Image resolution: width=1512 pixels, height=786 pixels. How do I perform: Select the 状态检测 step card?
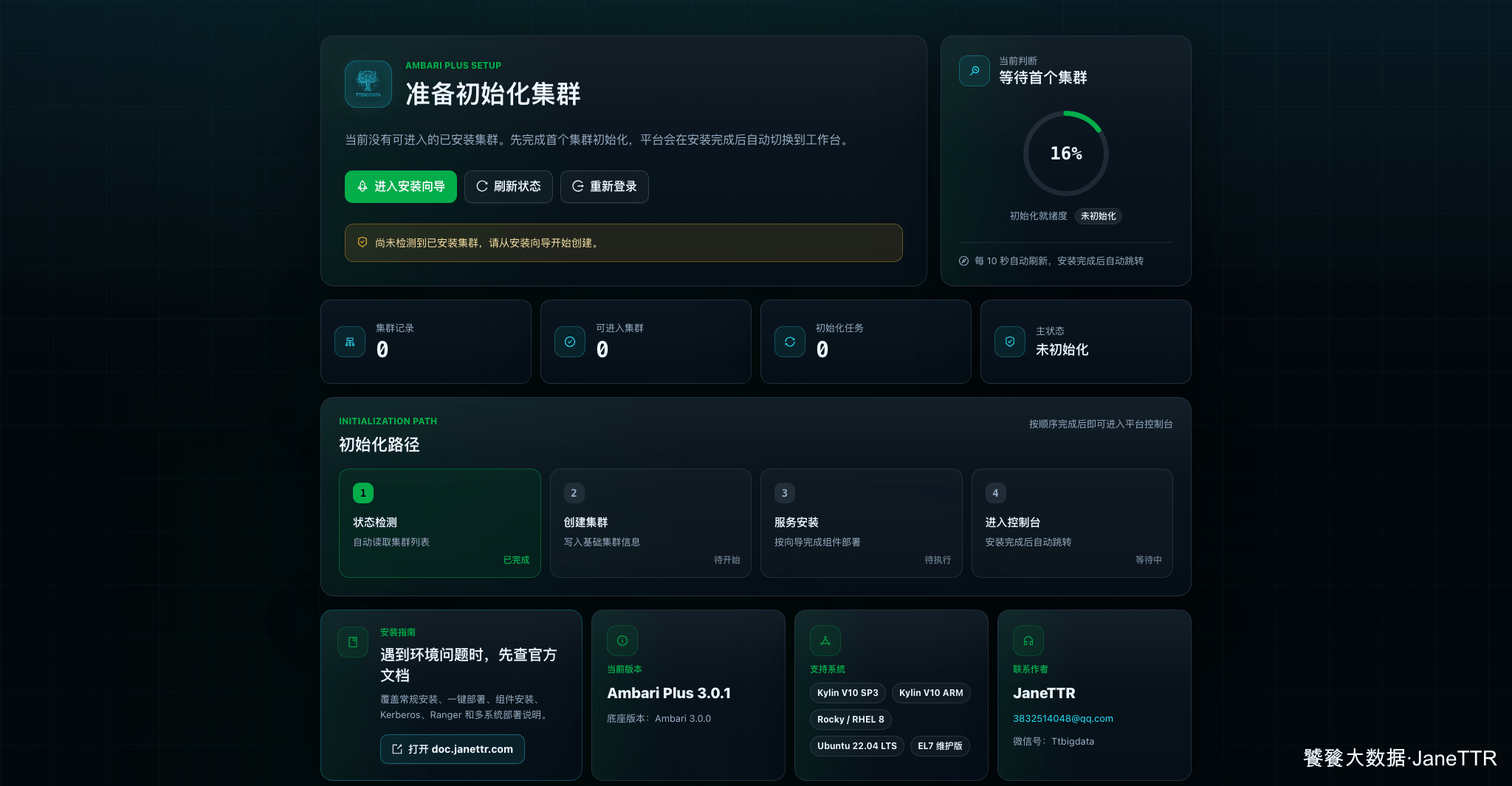pyautogui.click(x=440, y=523)
